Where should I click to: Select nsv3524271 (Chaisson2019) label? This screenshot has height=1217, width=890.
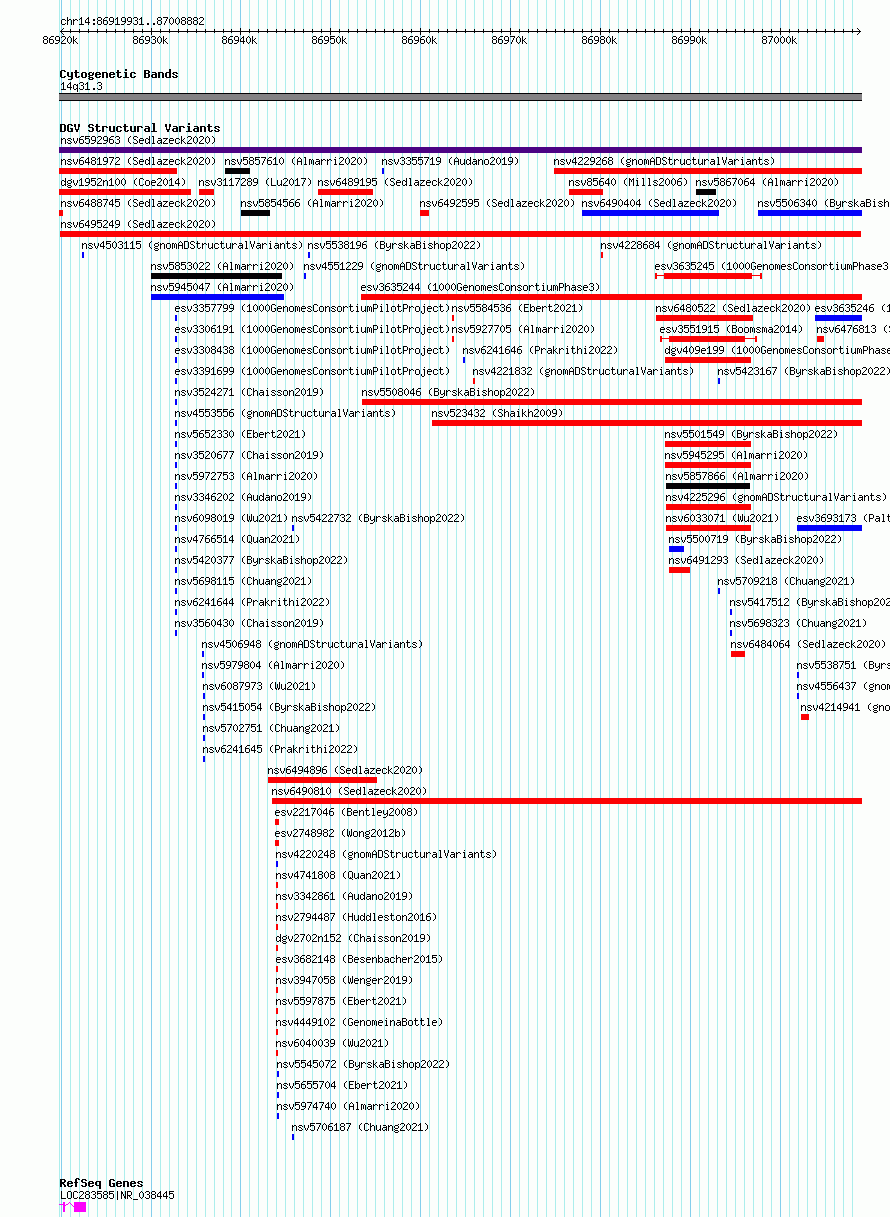click(249, 392)
